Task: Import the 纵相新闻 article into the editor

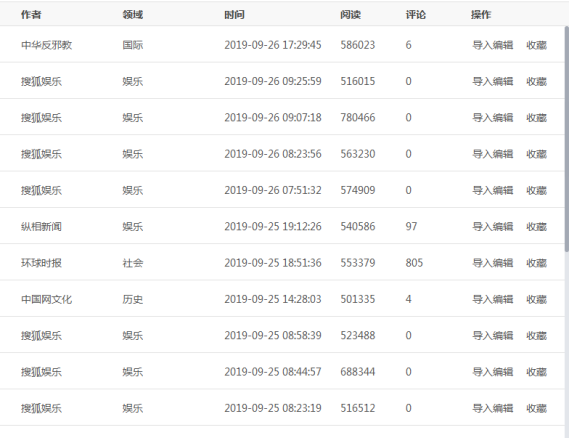Action: (493, 227)
